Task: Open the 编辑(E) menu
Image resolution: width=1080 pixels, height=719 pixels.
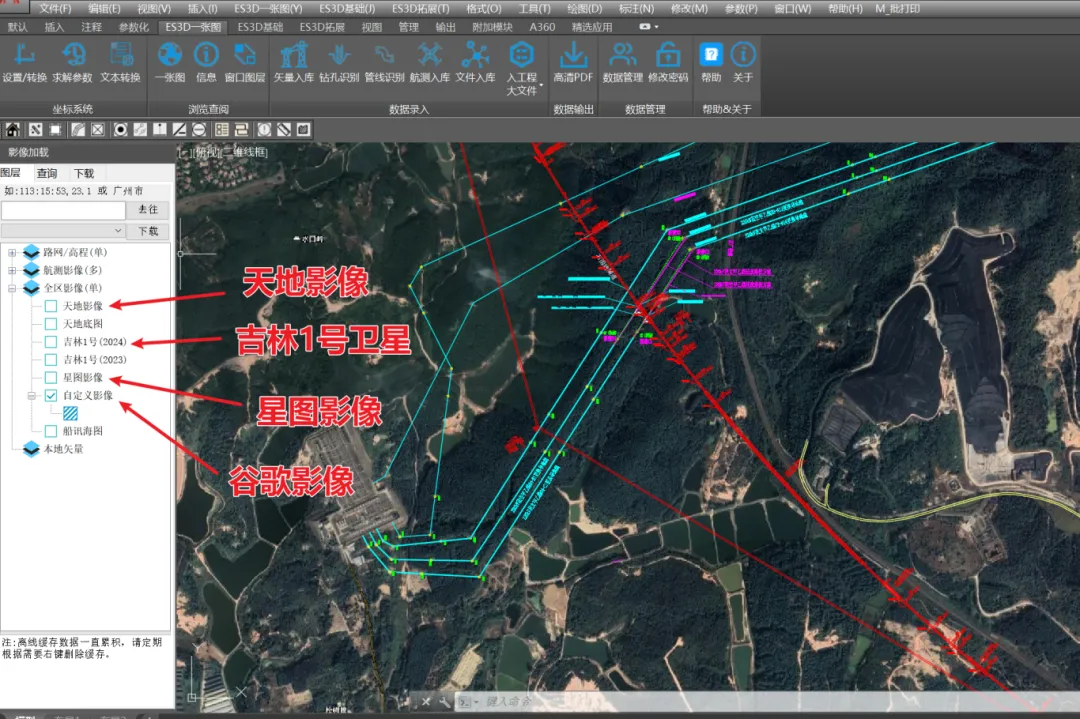Action: (104, 9)
